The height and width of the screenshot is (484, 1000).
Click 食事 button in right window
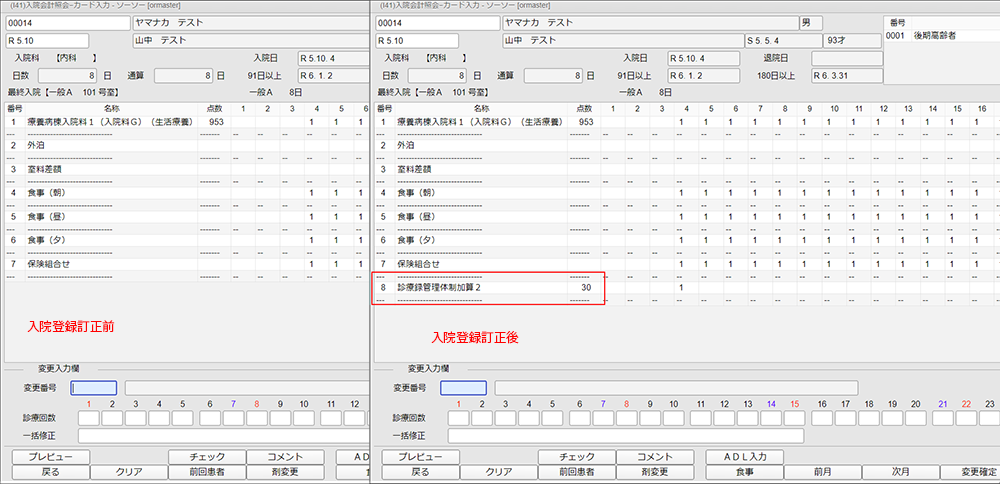tap(744, 471)
